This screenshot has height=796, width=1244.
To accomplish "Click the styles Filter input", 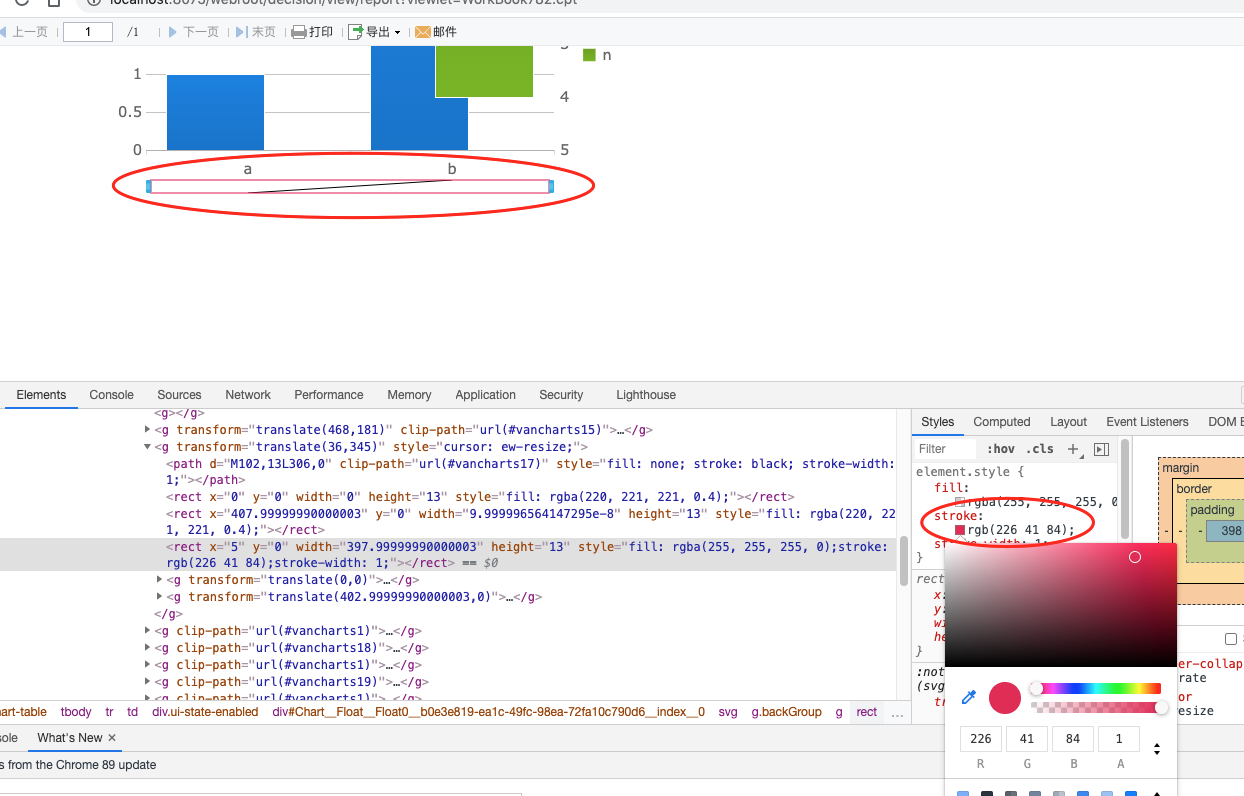I will [x=944, y=449].
